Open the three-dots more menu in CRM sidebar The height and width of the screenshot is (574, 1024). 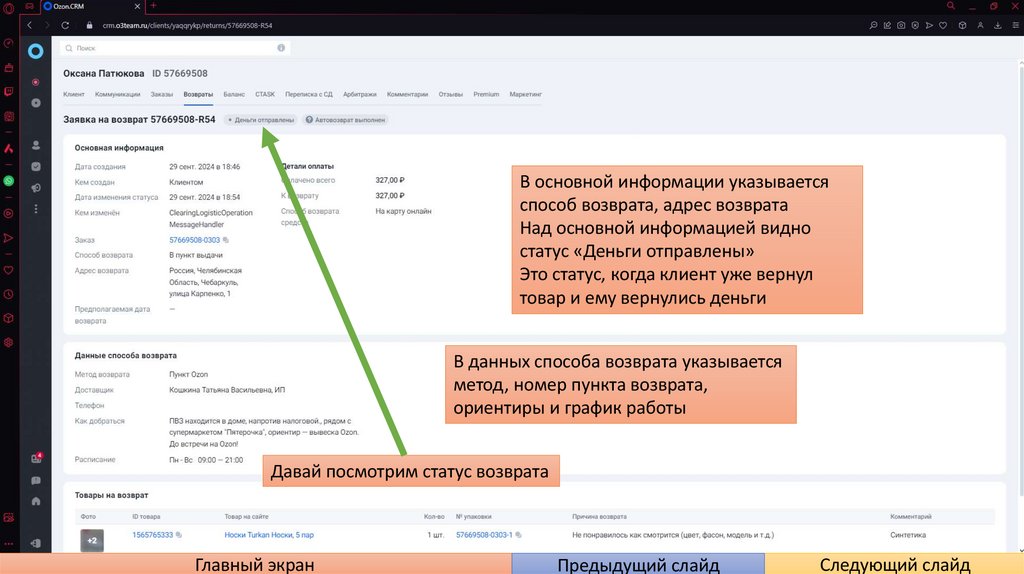[x=36, y=209]
